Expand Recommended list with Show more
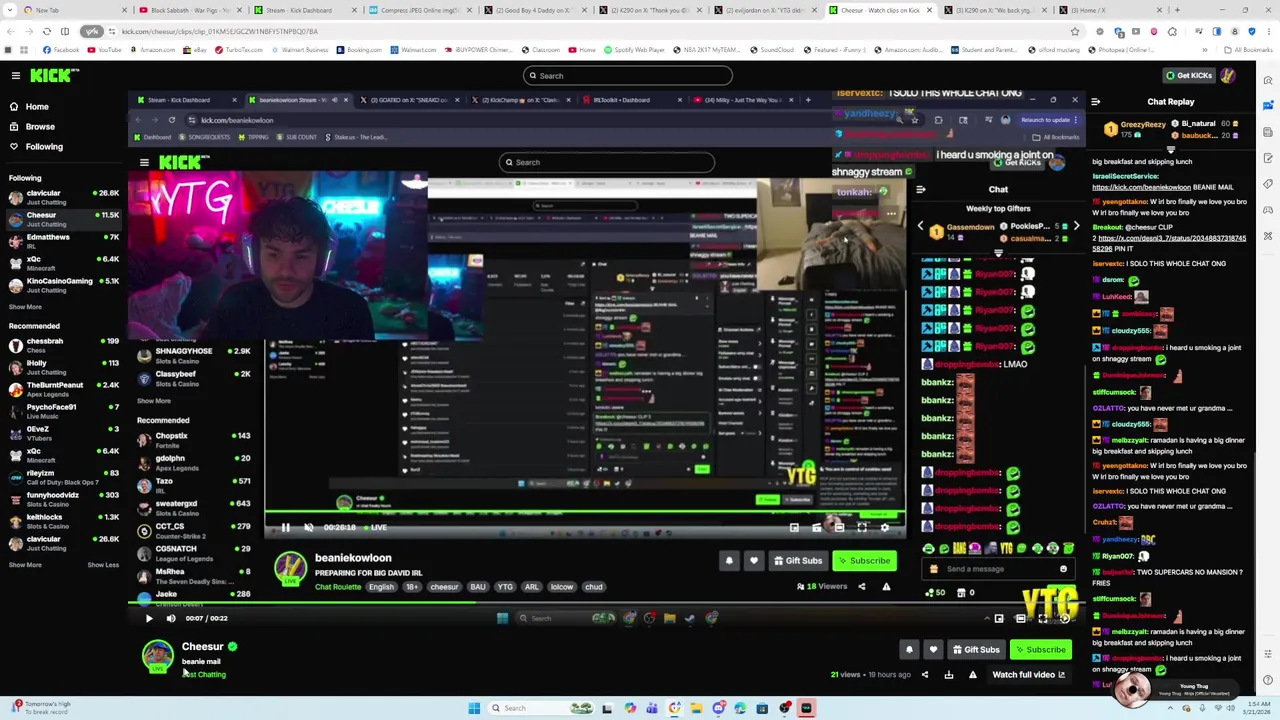The image size is (1280, 720). (25, 565)
